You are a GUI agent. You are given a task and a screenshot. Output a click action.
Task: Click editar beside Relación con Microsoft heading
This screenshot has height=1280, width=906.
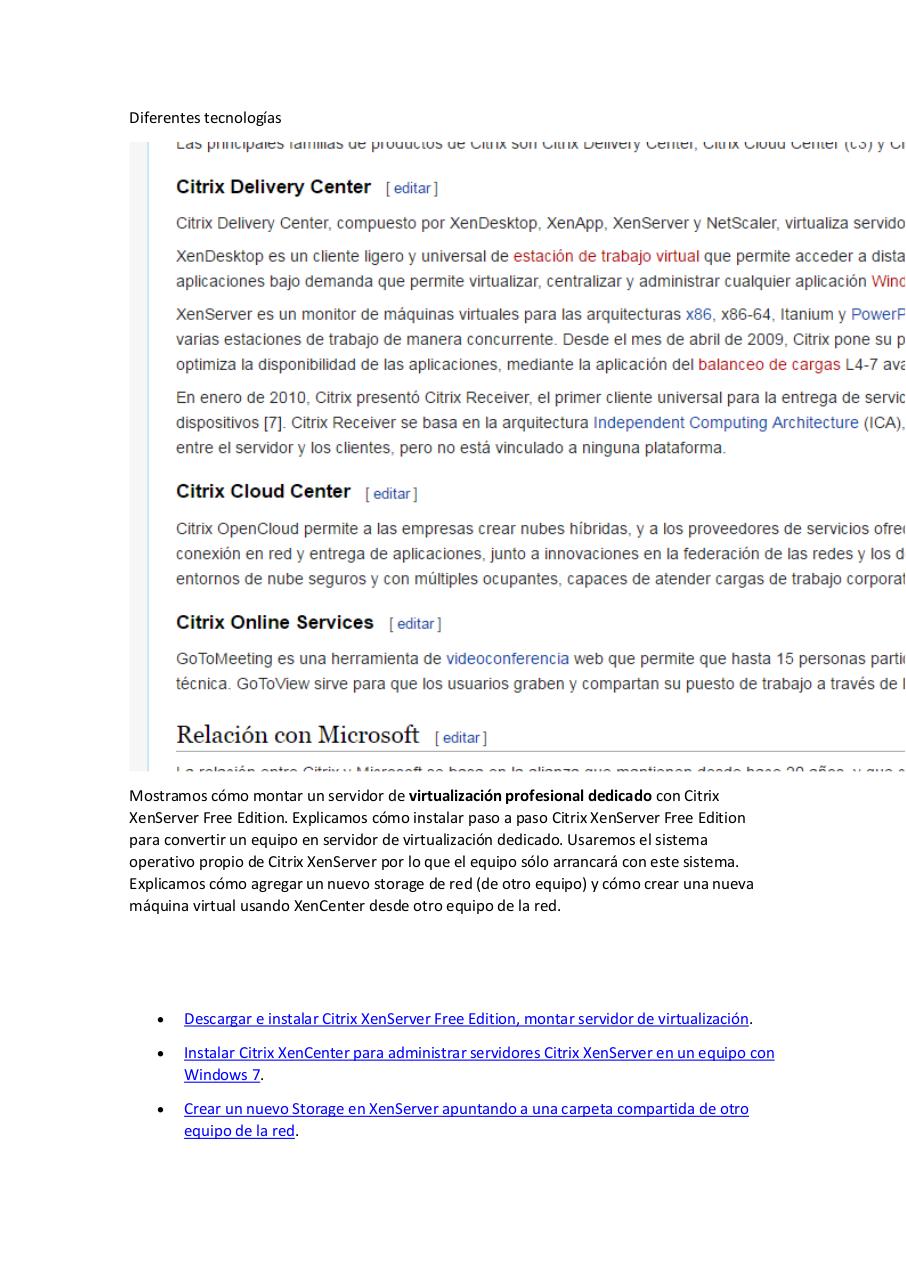click(461, 737)
